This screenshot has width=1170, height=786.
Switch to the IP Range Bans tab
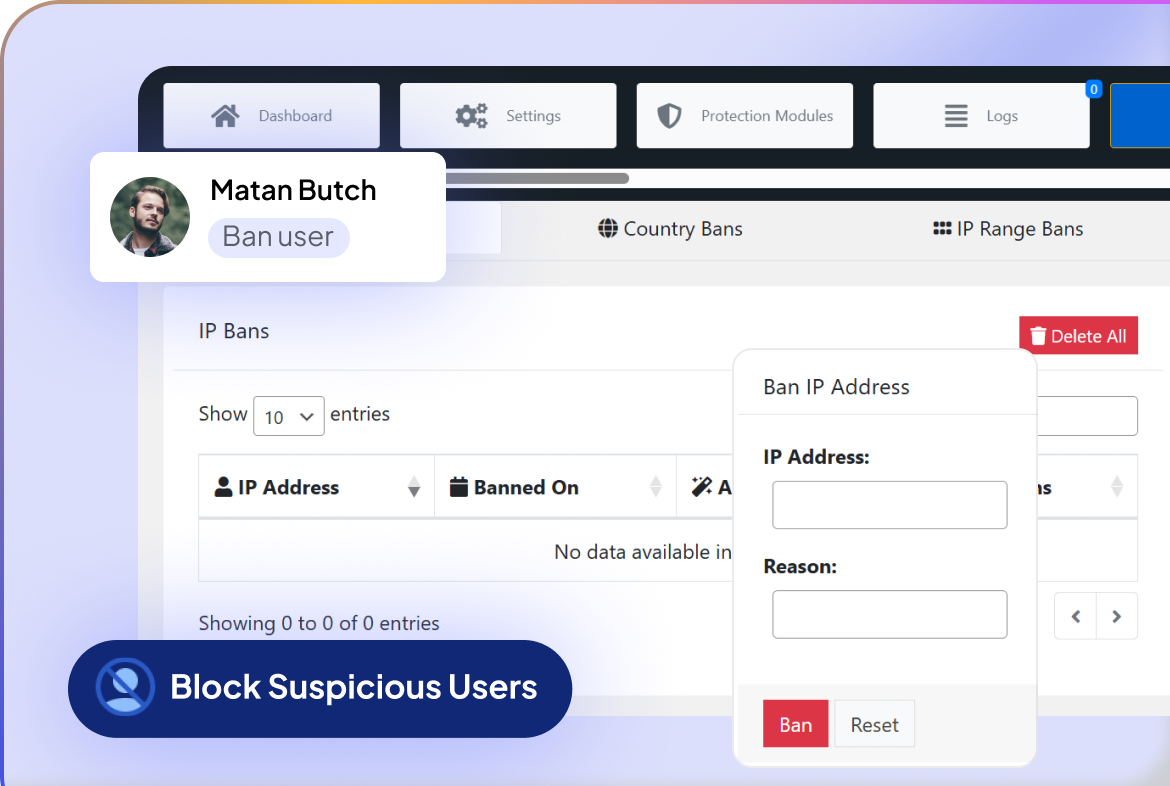(1008, 229)
